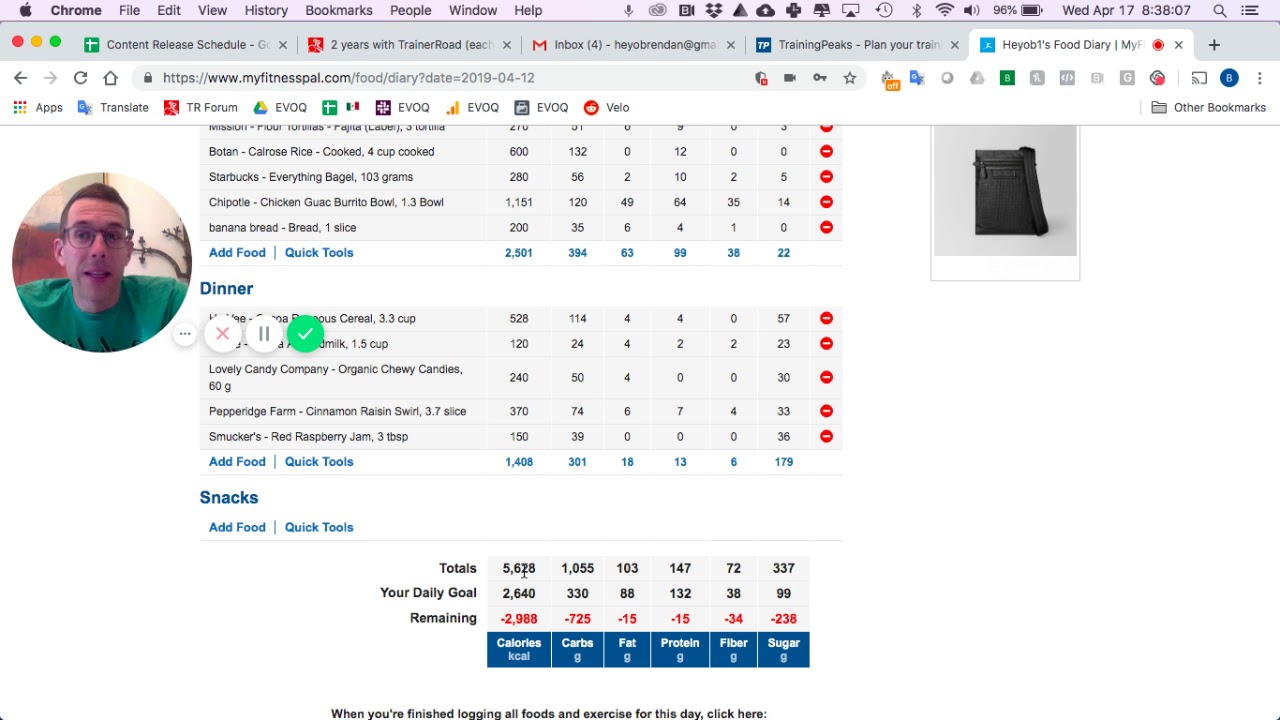Click the Calories kcal column header

click(x=519, y=650)
